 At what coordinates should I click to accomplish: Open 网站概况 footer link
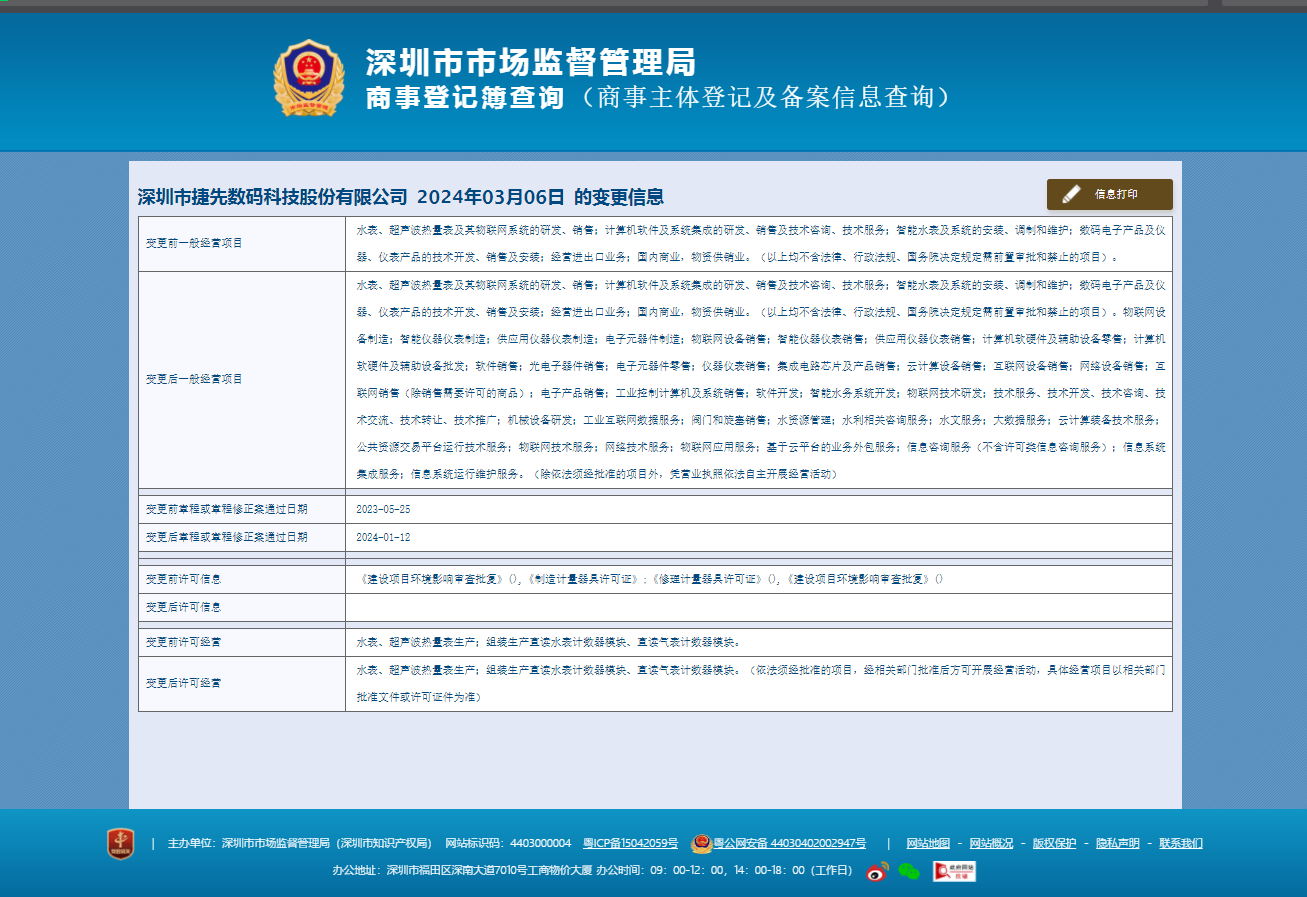click(991, 843)
